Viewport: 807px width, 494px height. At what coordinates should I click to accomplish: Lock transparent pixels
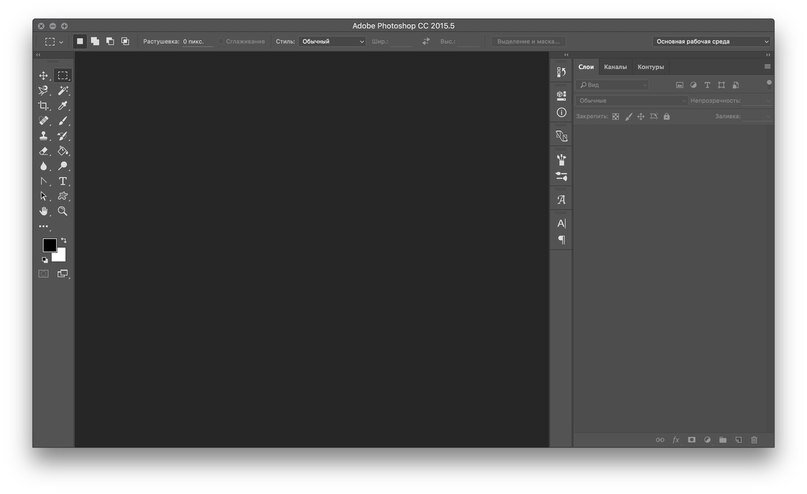[x=616, y=117]
